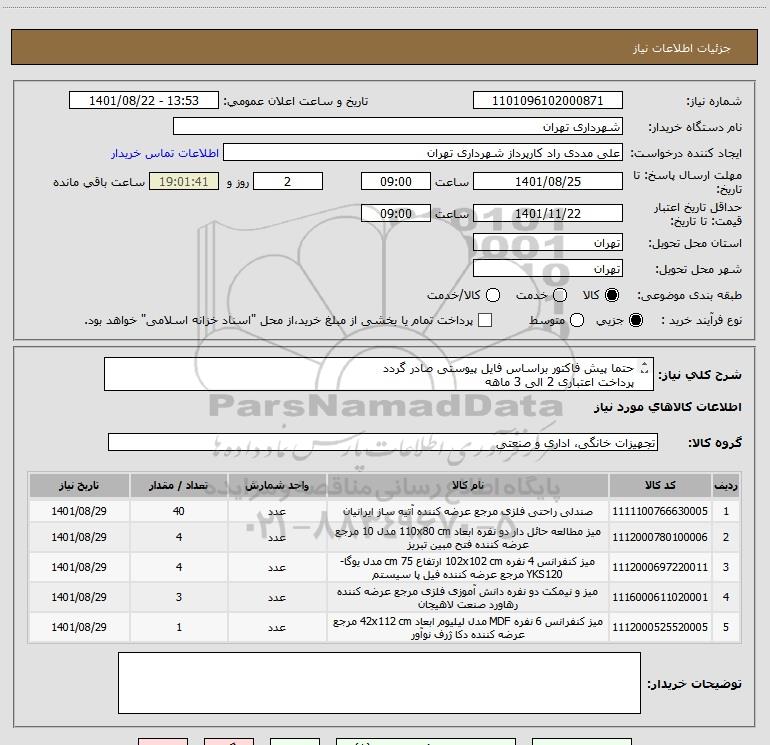
Task: Click the item name میز کنفرانس 4 نفره
Action: (x=468, y=568)
